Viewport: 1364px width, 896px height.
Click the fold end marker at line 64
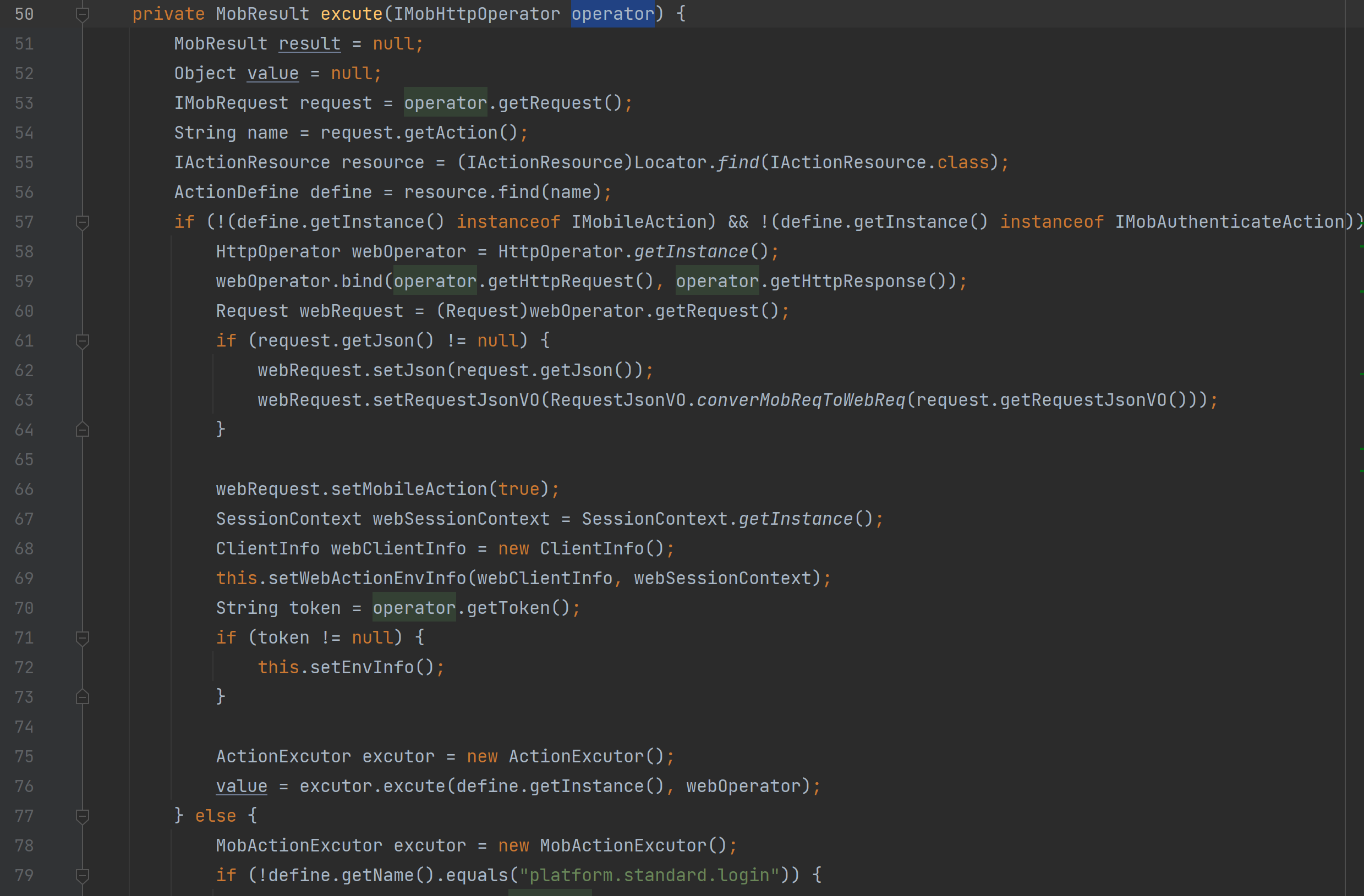coord(83,430)
